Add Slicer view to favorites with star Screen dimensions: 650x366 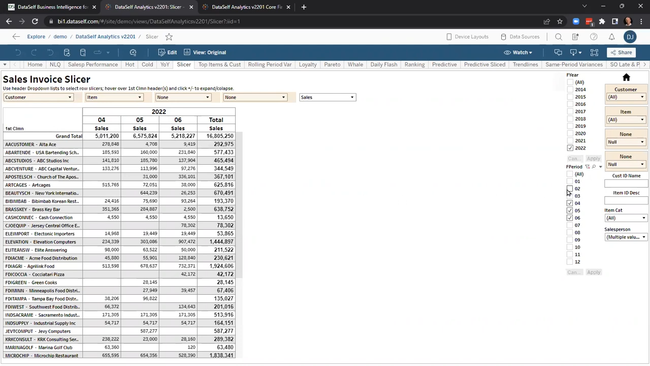click(169, 37)
